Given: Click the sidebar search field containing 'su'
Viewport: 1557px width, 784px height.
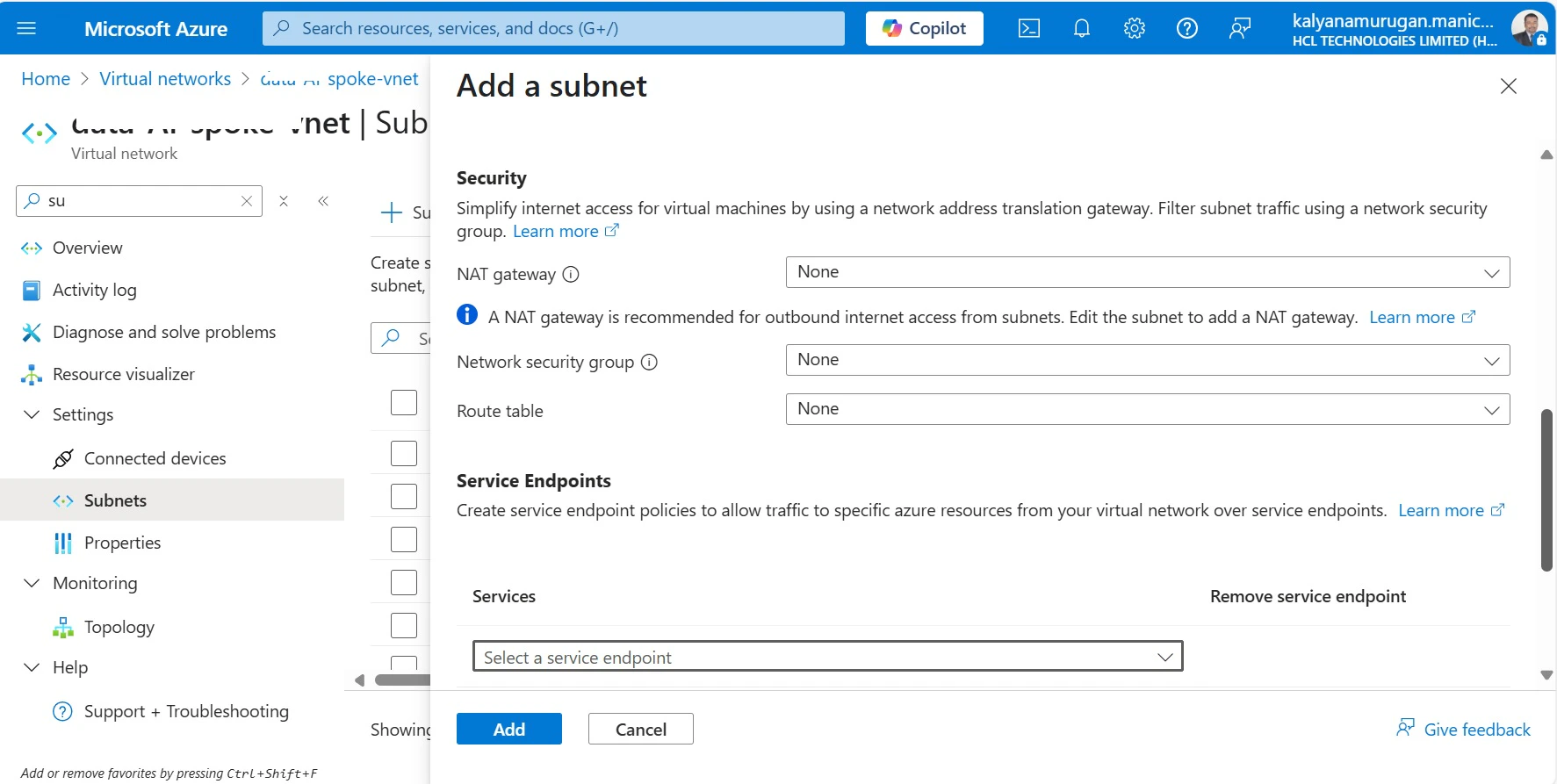Looking at the screenshot, I should tap(139, 201).
